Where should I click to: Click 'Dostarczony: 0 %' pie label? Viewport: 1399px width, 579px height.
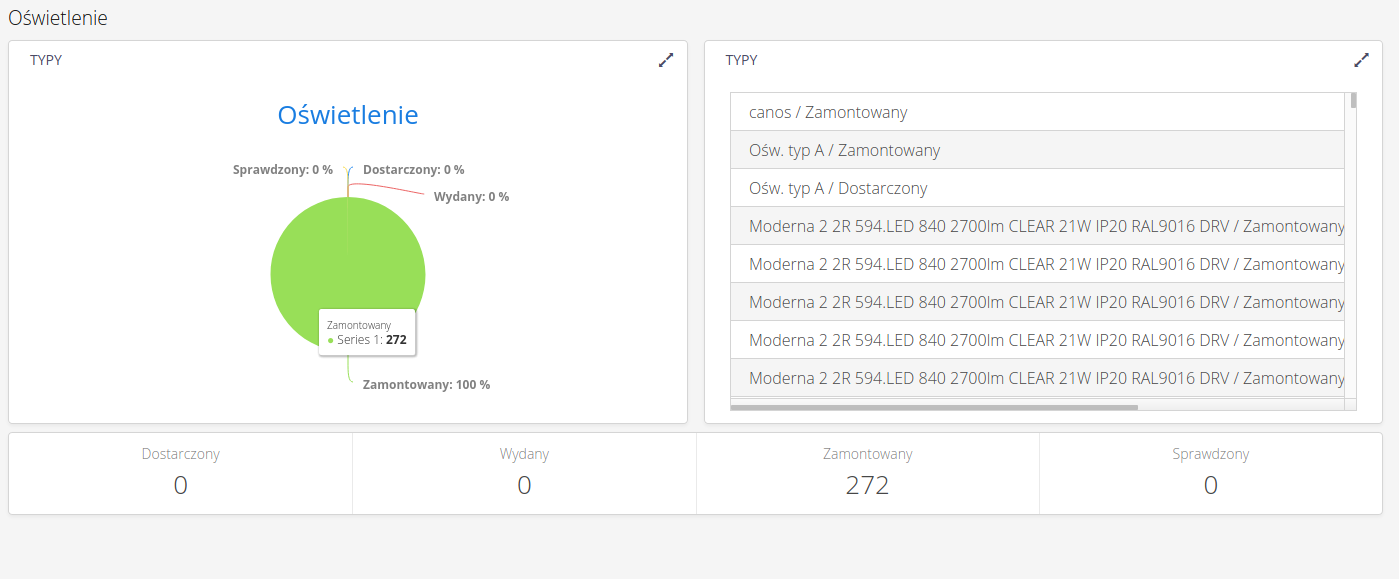click(x=413, y=170)
